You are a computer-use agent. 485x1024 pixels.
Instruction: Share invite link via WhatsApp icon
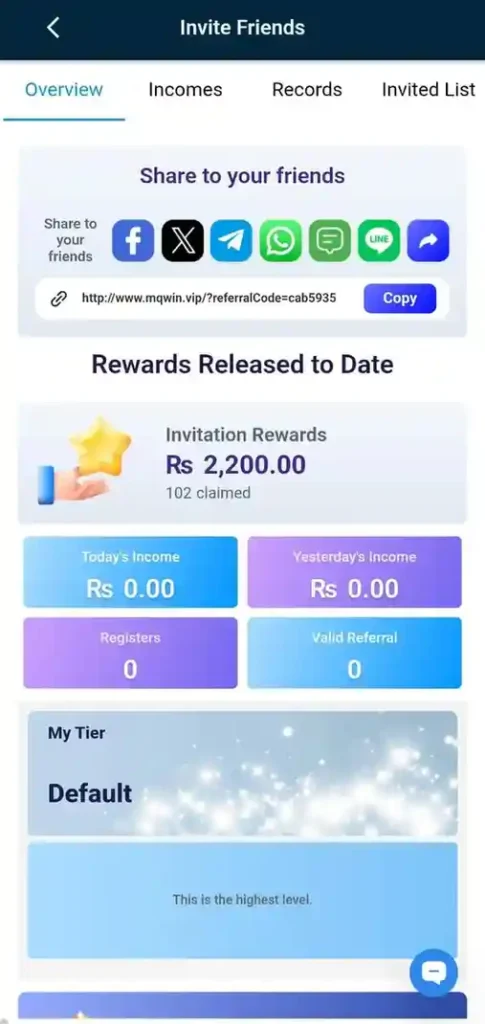[281, 240]
